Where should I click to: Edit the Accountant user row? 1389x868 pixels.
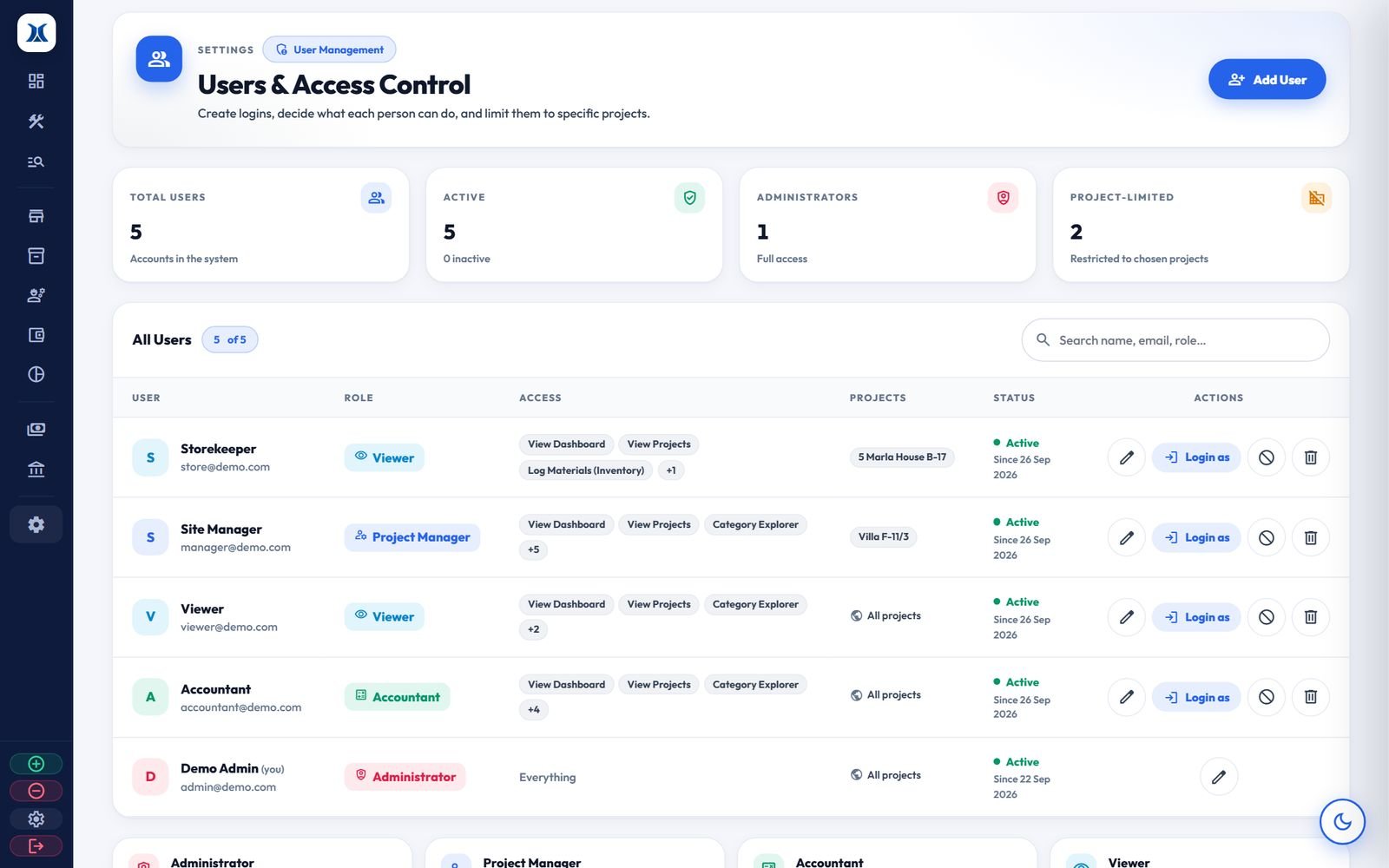tap(1126, 697)
